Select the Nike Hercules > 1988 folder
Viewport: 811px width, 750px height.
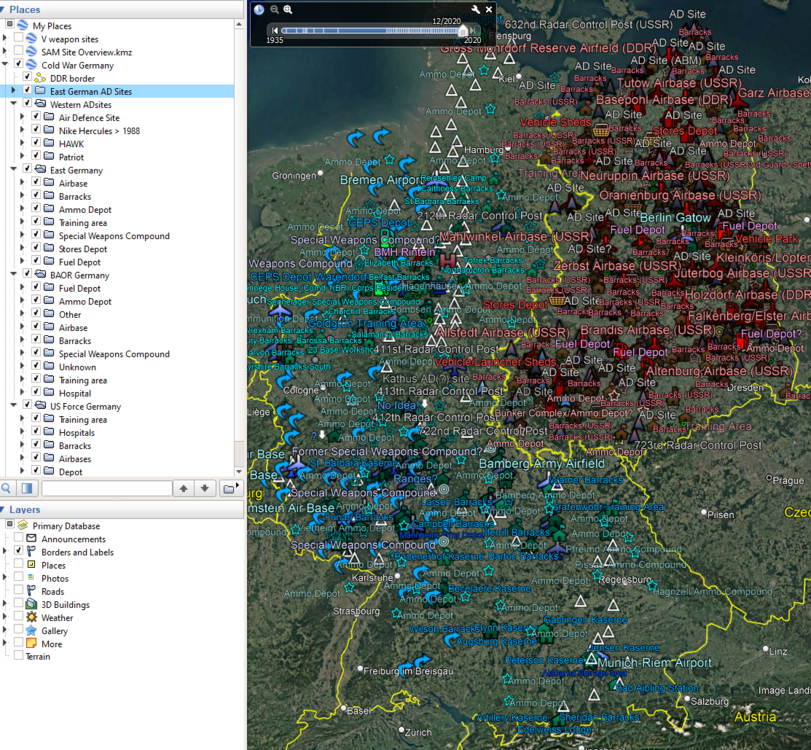99,131
